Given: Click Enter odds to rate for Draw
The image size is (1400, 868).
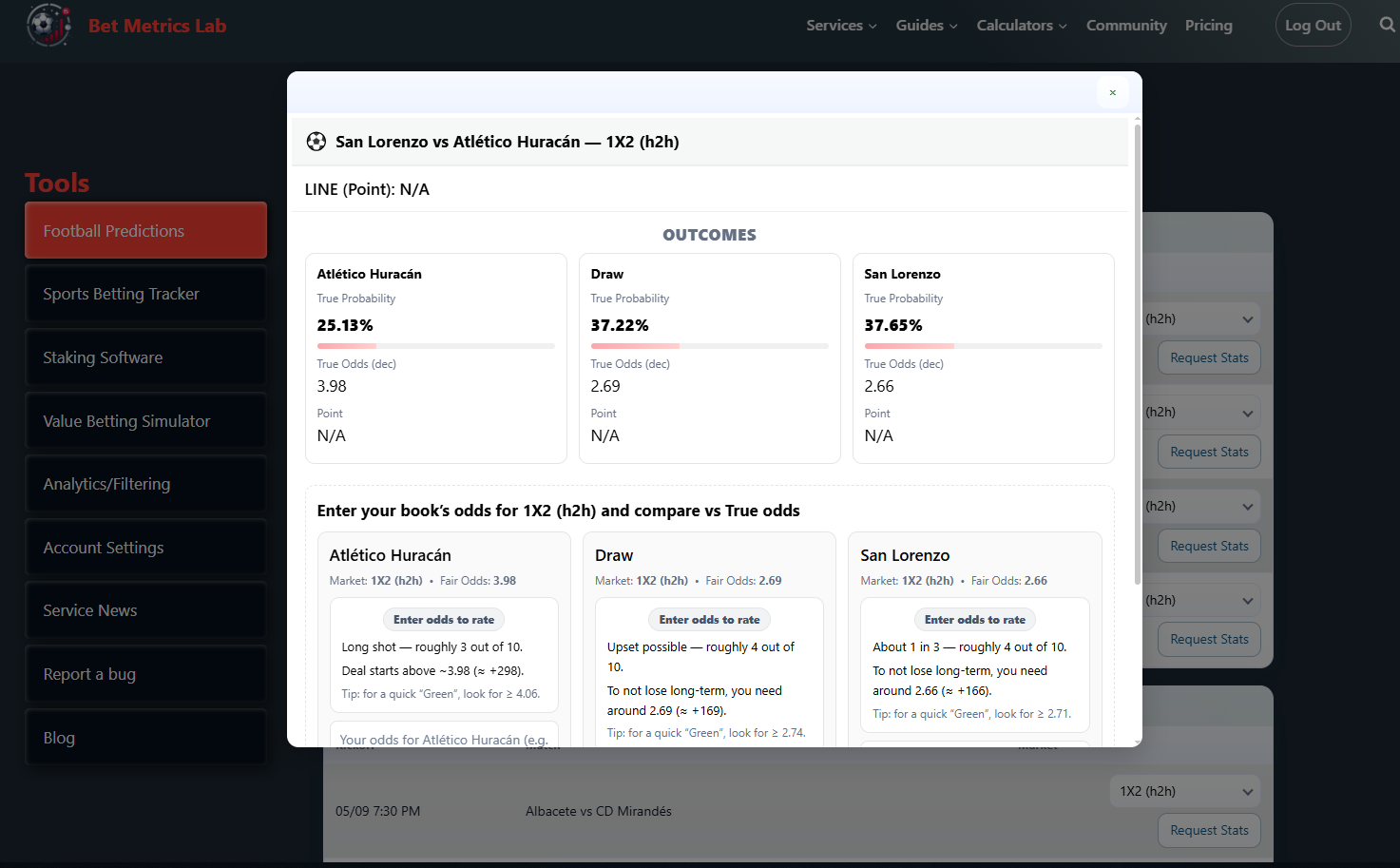Looking at the screenshot, I should 709,620.
